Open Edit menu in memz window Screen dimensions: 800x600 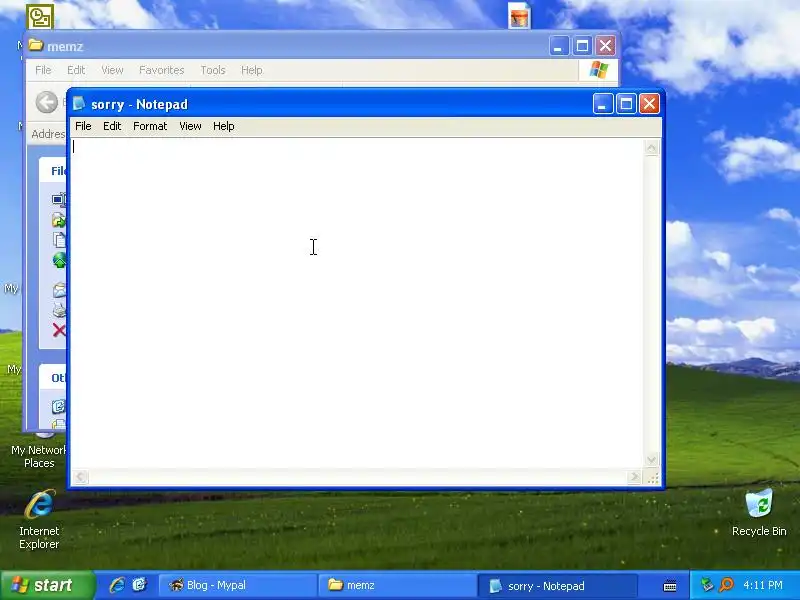click(76, 70)
